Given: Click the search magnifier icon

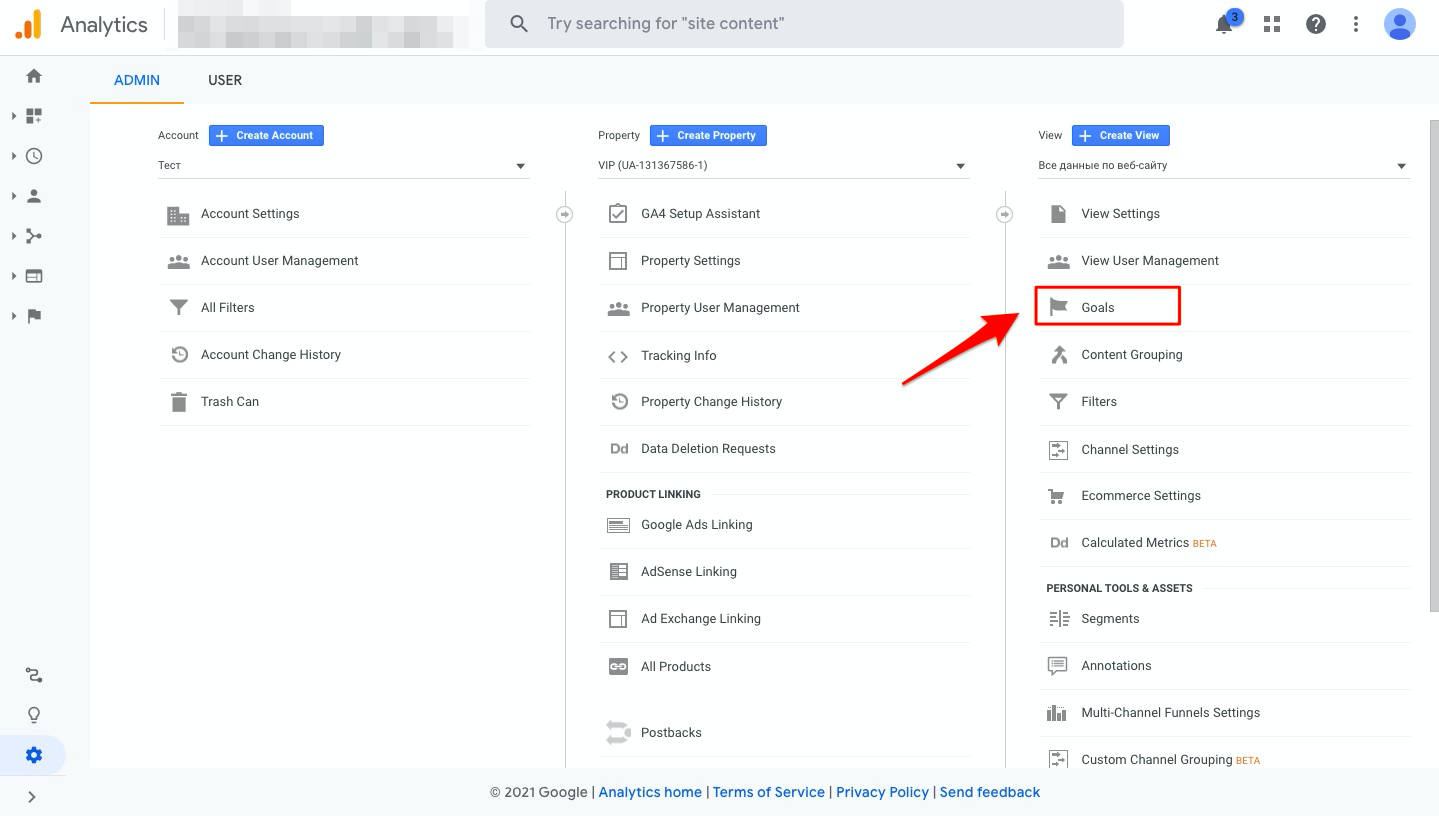Looking at the screenshot, I should click(518, 23).
